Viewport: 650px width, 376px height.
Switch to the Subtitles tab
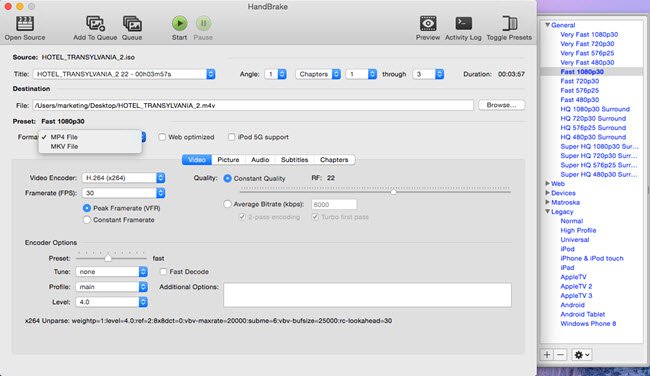click(294, 160)
